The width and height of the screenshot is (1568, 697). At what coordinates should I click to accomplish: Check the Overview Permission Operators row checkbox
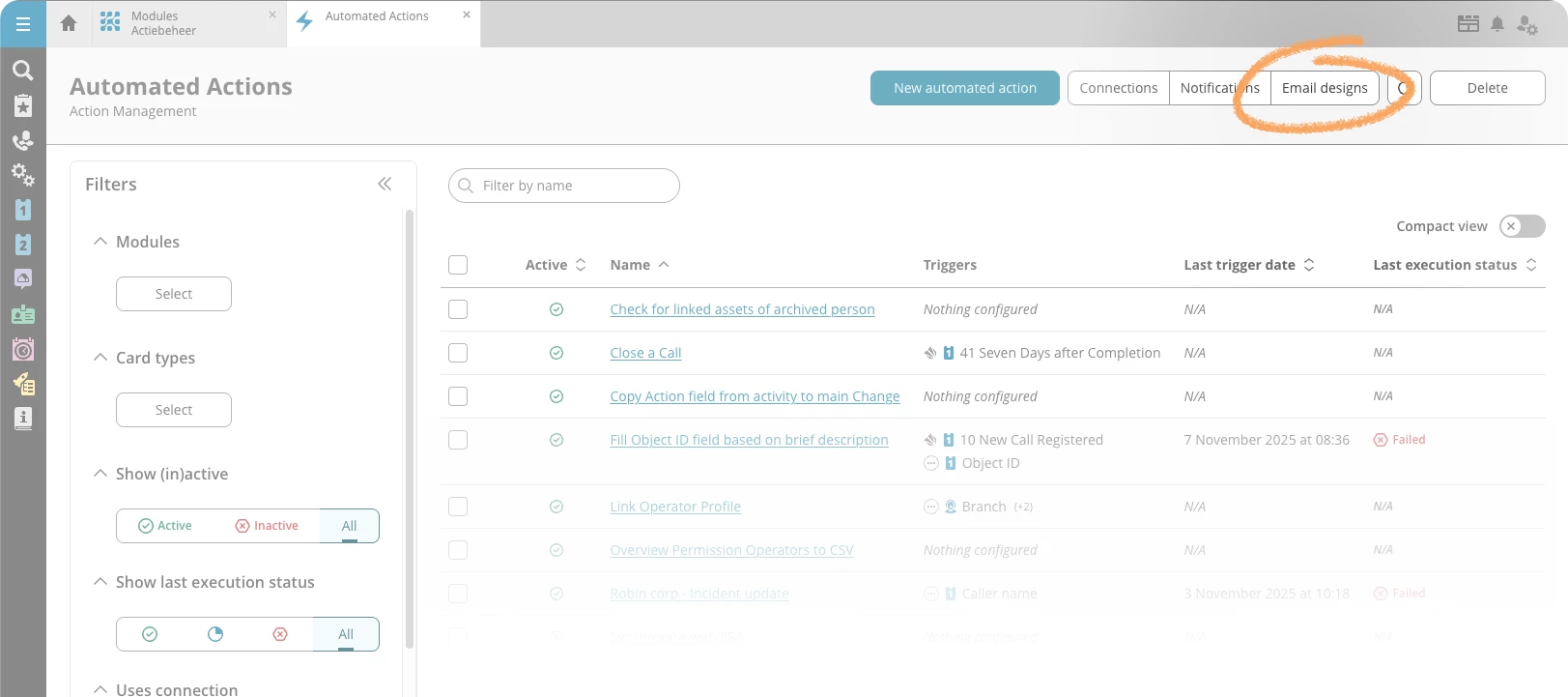point(458,550)
